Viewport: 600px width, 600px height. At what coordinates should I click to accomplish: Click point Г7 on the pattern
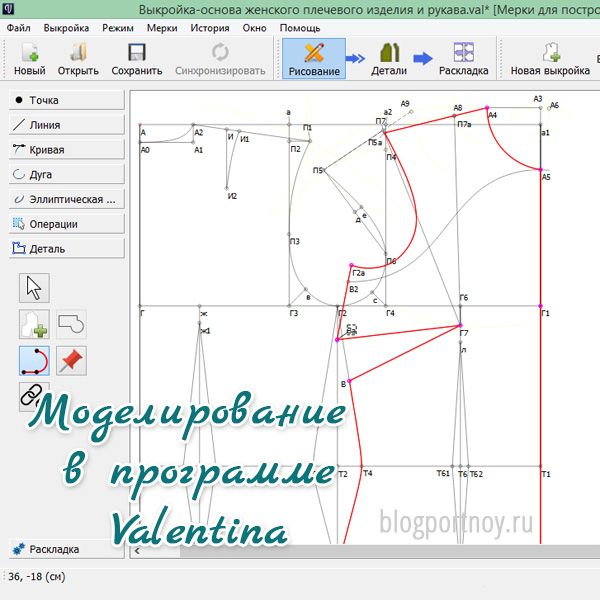click(461, 326)
